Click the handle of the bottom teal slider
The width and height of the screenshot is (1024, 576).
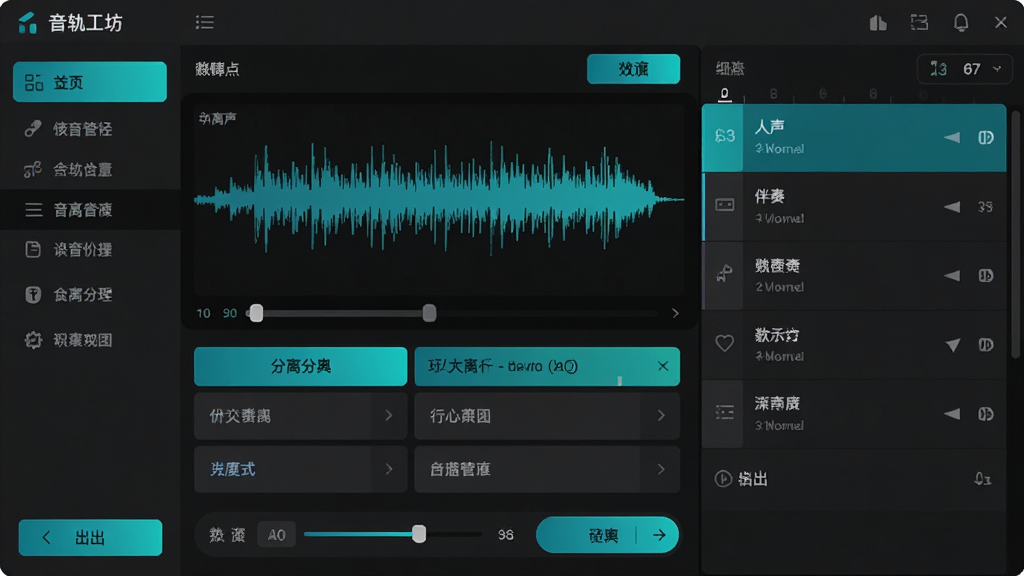[419, 534]
